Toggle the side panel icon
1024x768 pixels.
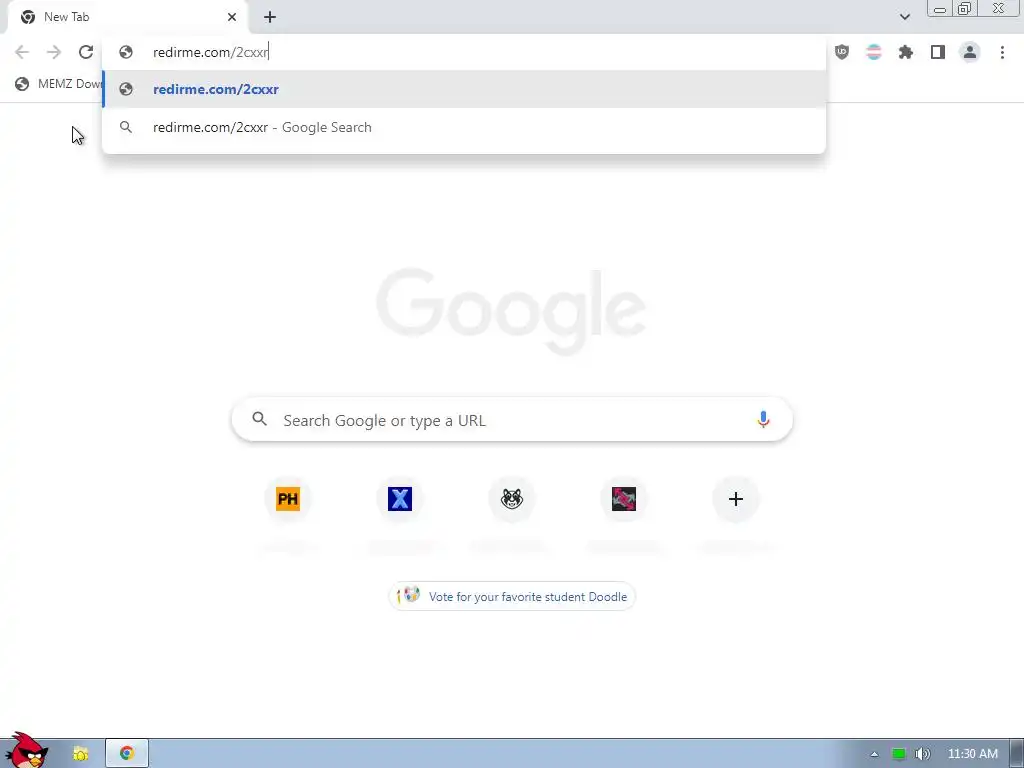pos(938,52)
